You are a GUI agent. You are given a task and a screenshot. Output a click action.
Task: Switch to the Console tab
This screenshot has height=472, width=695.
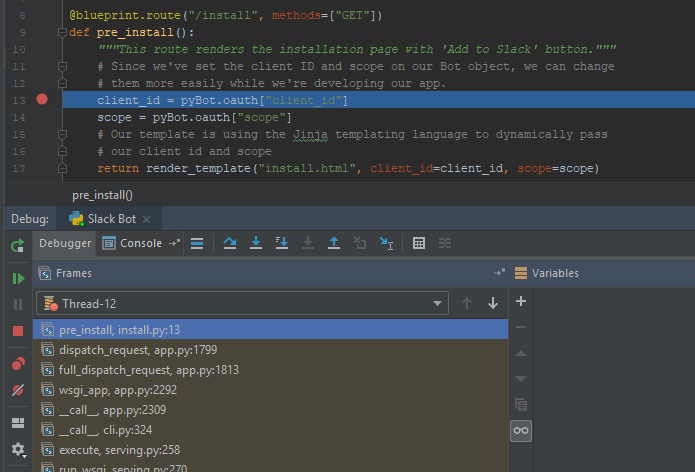140,243
